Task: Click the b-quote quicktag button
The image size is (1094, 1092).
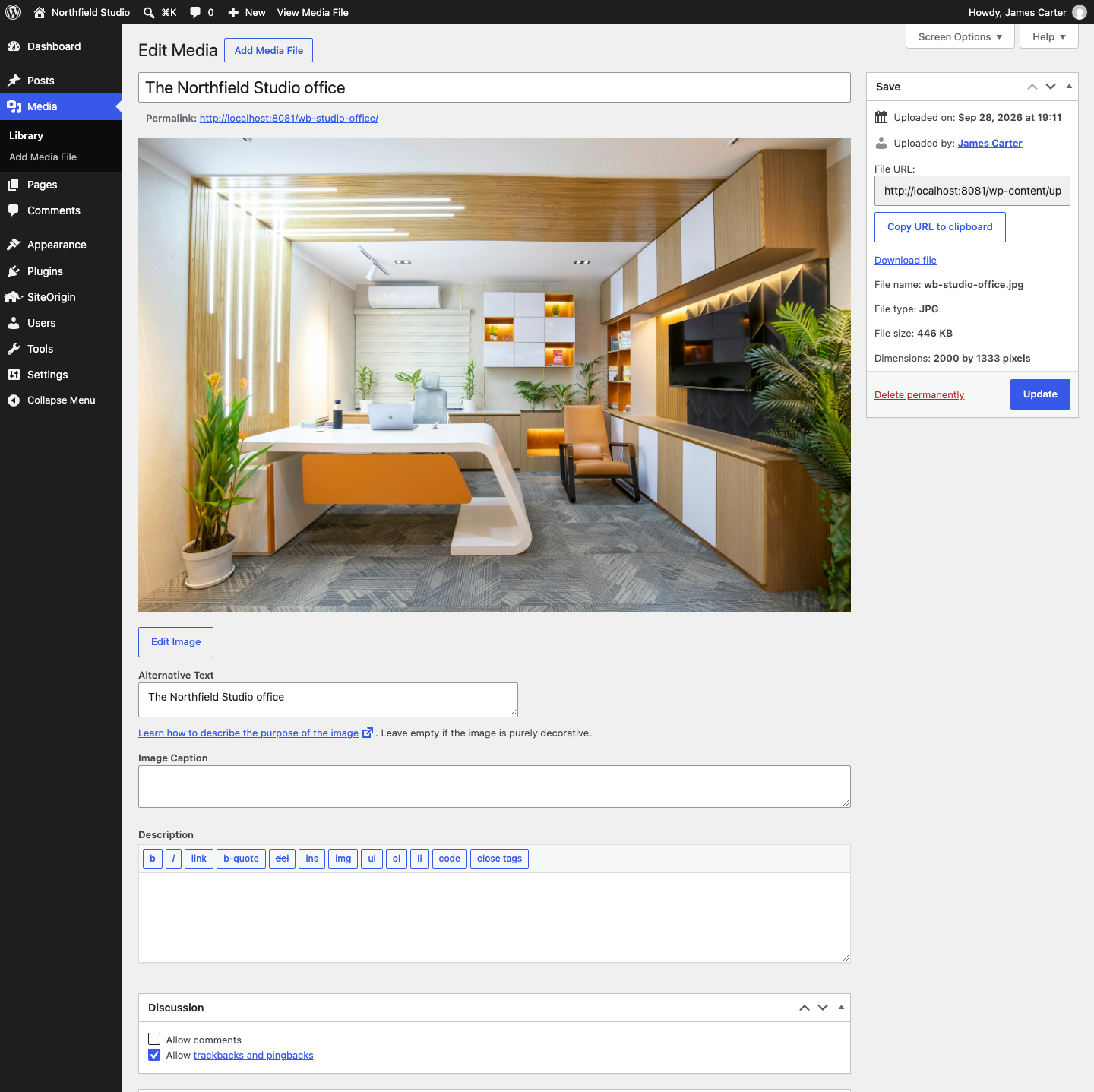Action: [241, 859]
